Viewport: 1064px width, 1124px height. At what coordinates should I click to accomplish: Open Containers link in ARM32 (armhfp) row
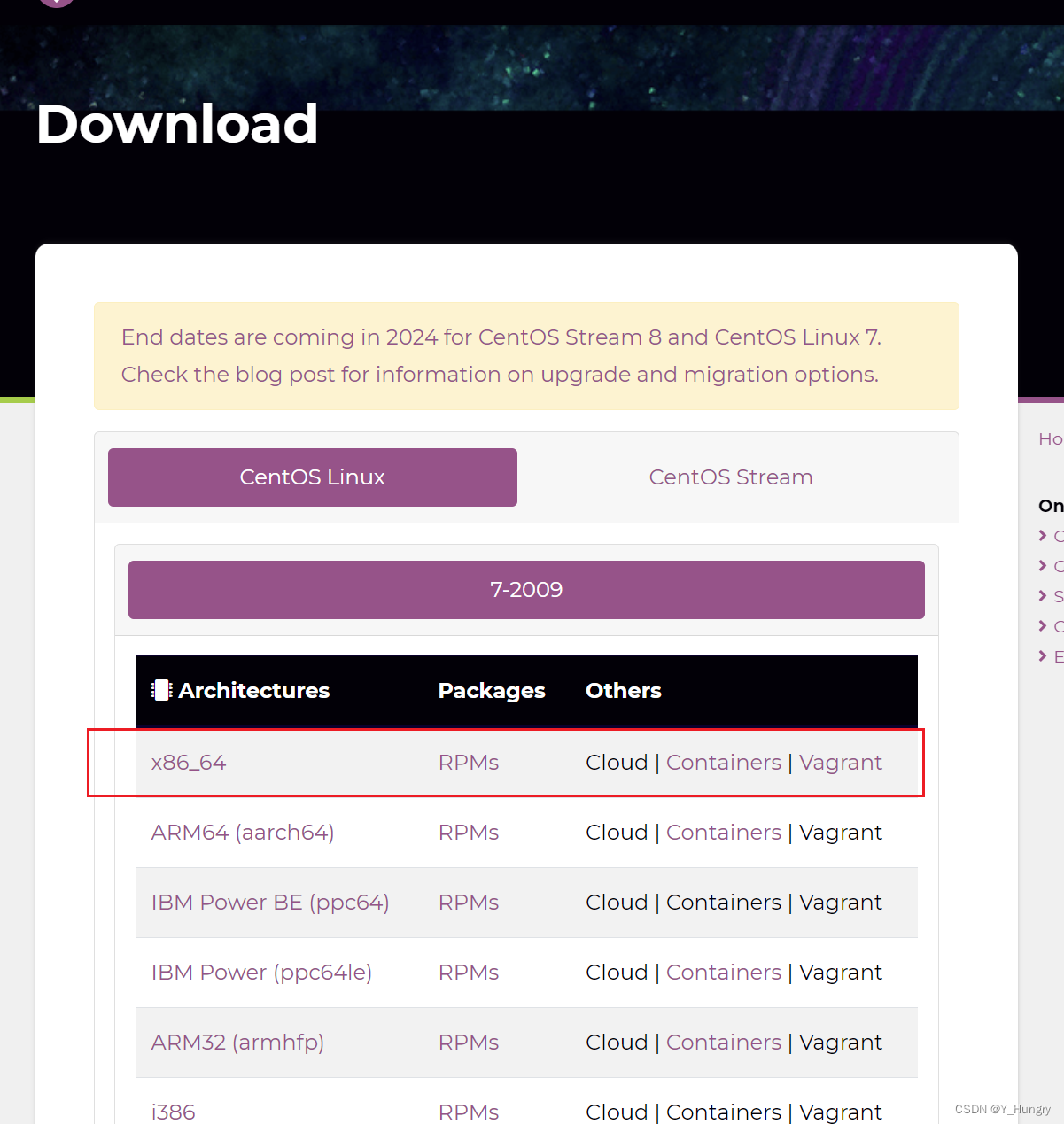[x=724, y=1043]
